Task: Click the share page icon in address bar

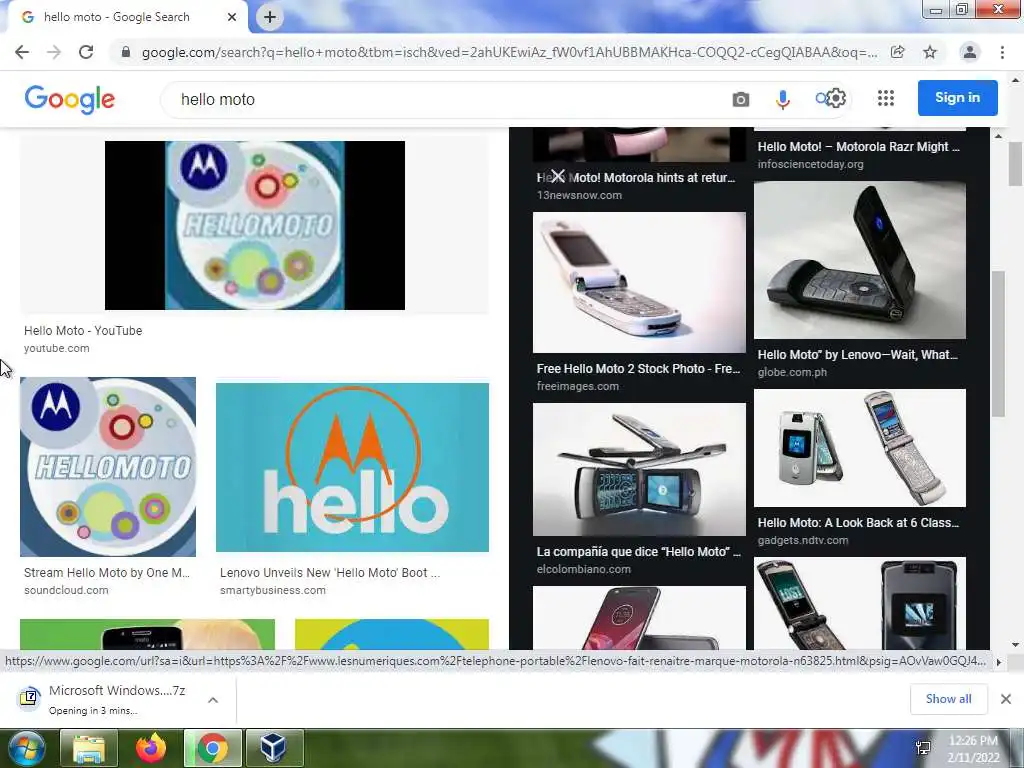Action: [898, 52]
